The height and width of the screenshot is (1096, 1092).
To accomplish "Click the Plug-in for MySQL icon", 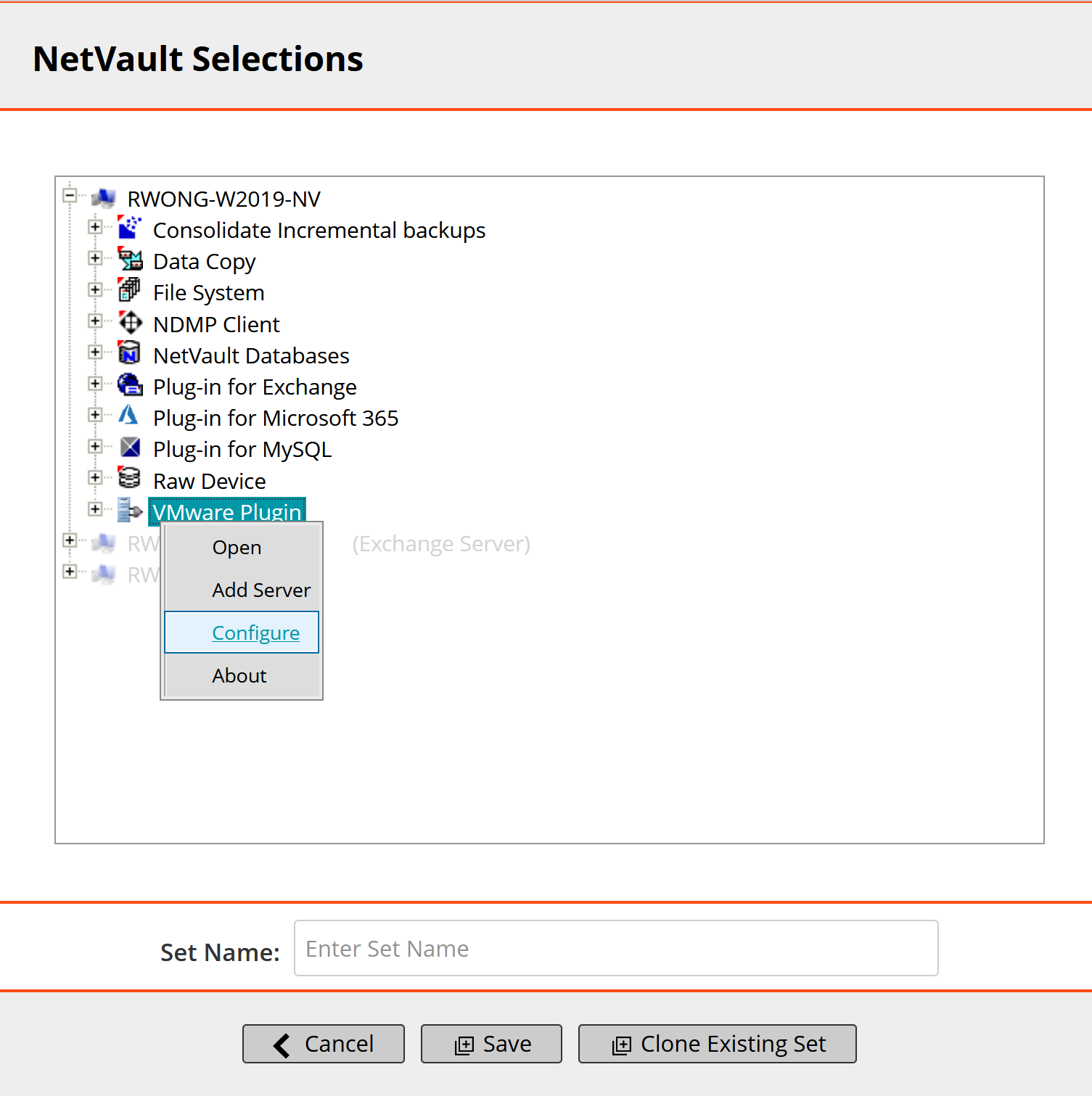I will [130, 447].
